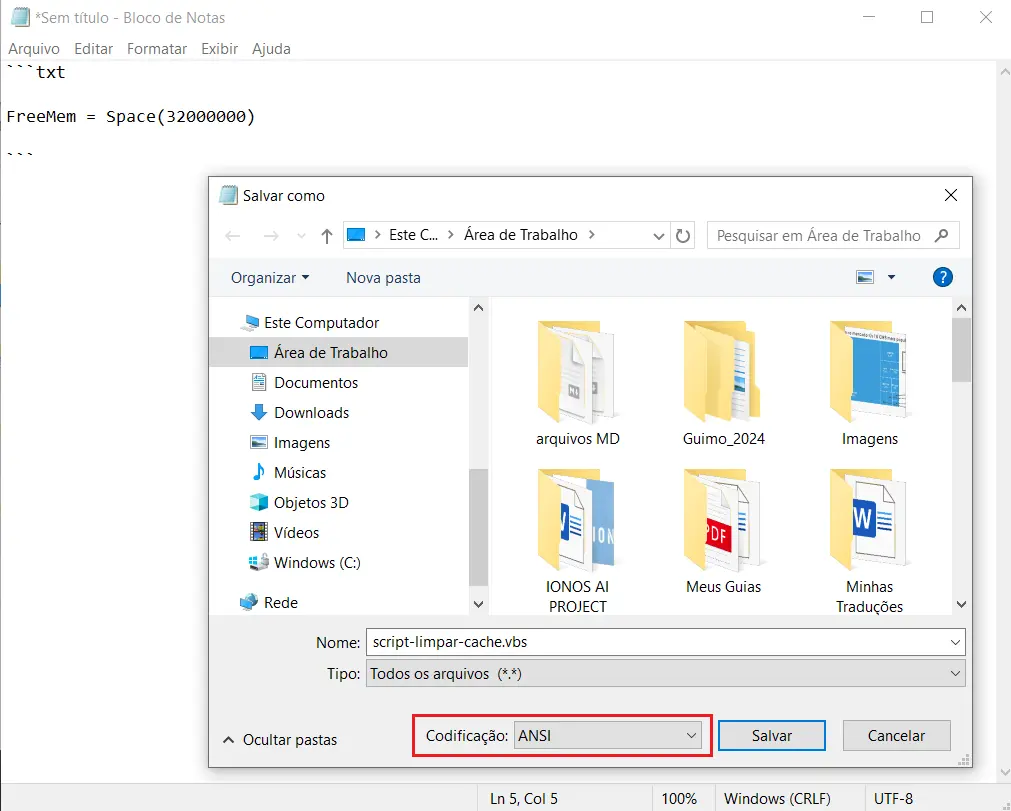This screenshot has height=811, width=1011.
Task: Open the Organizar dropdown menu
Action: click(269, 278)
